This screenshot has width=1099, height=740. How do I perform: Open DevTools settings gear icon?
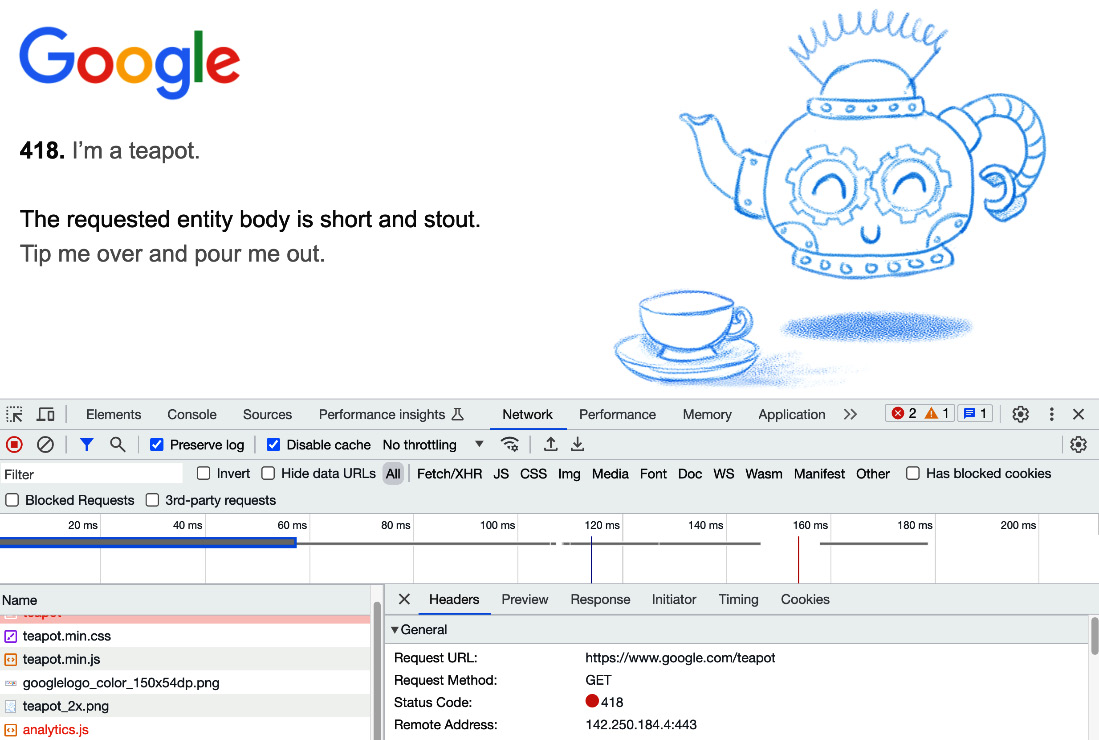1020,414
